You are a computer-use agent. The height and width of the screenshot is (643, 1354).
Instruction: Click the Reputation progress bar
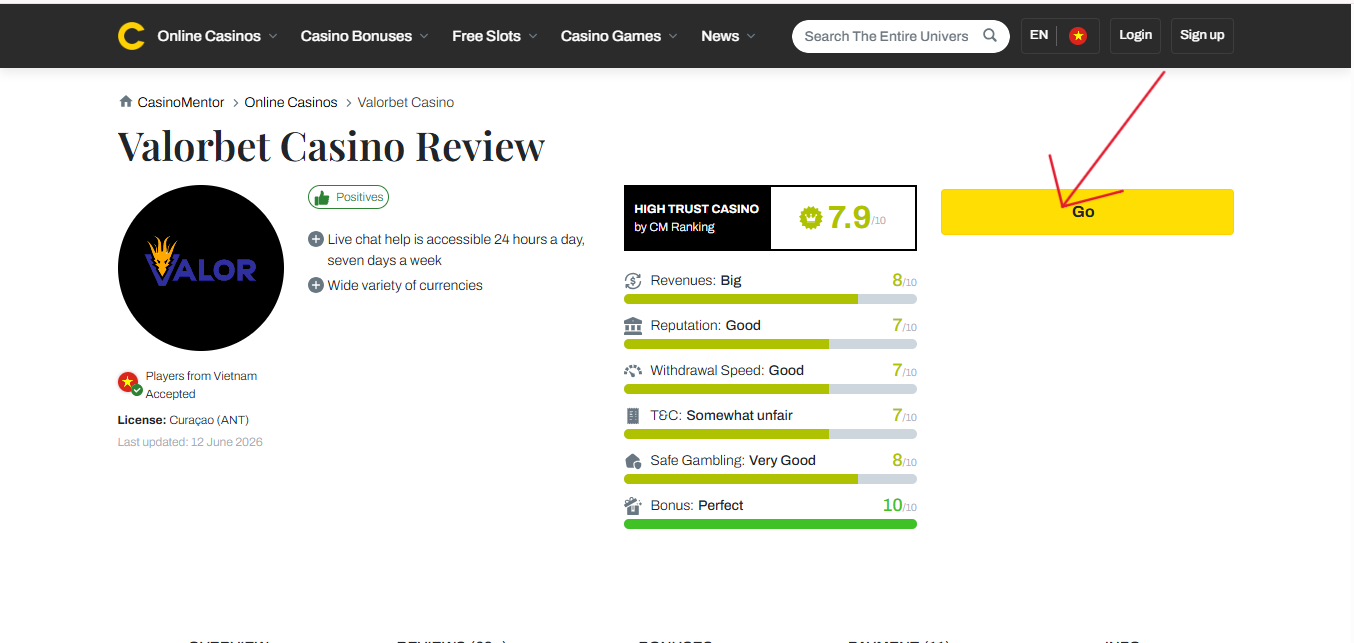(x=770, y=344)
